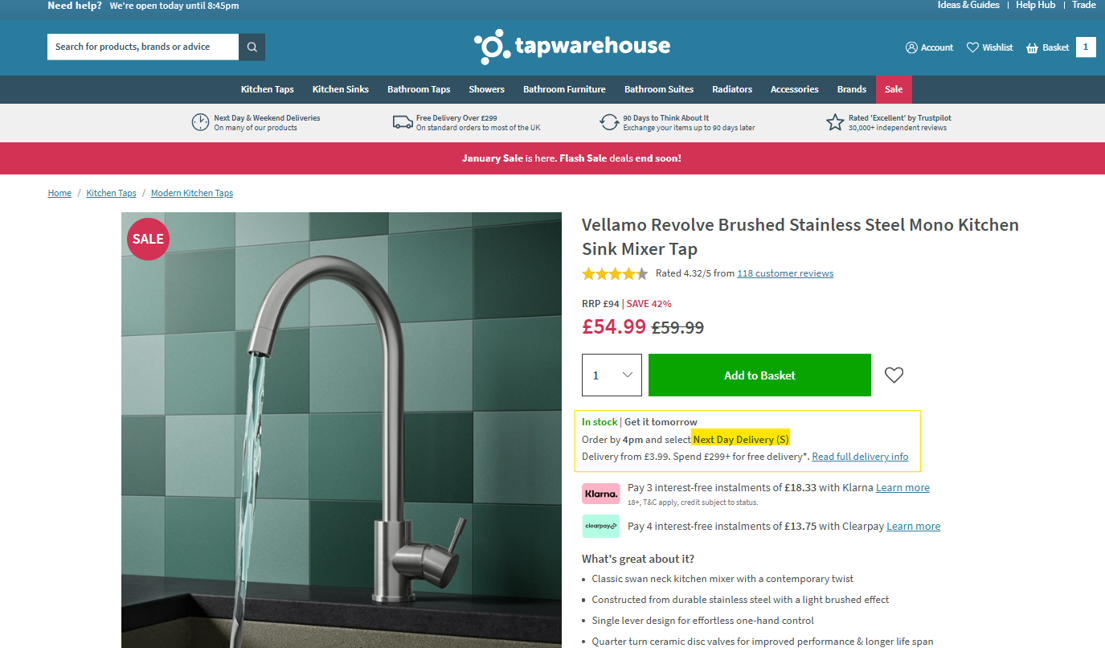Open Account via the user icon

(911, 47)
